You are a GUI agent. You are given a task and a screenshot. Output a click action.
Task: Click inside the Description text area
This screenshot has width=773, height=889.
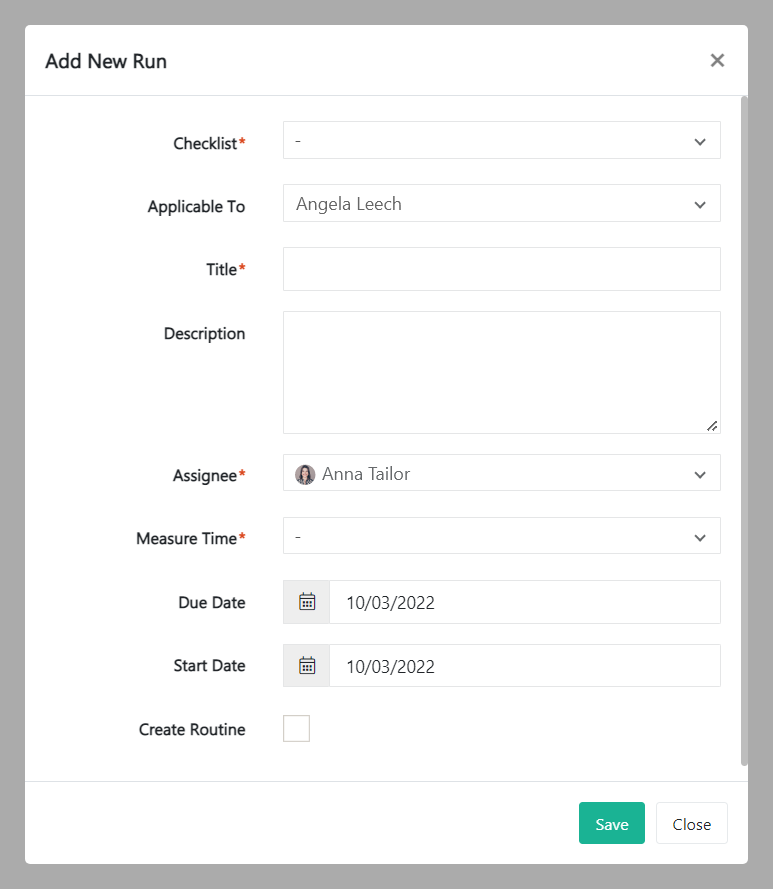[500, 370]
